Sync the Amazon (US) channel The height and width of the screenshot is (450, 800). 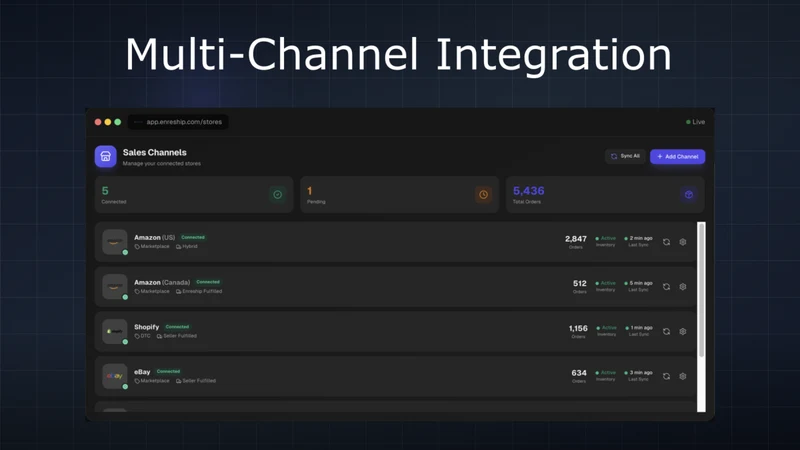[666, 242]
